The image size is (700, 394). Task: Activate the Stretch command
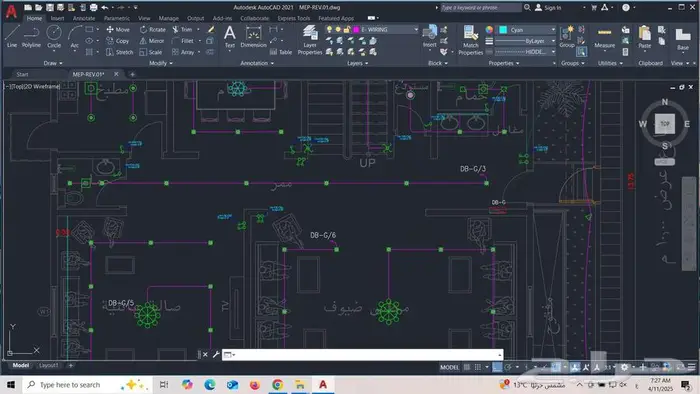(x=120, y=52)
